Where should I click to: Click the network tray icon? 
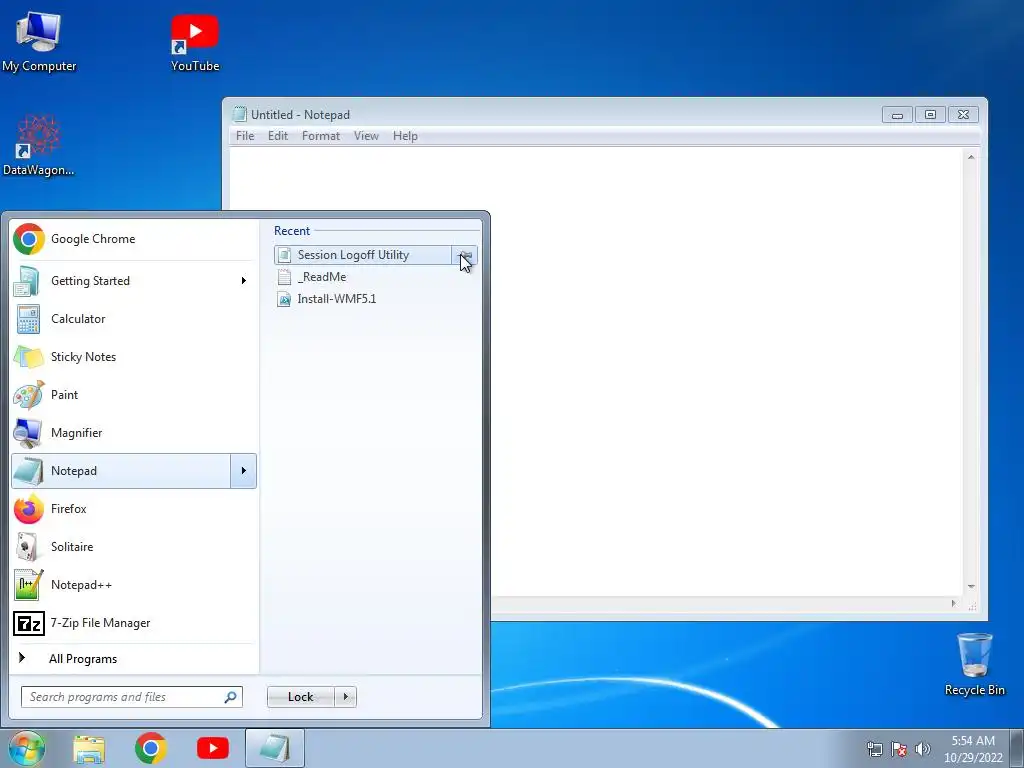(x=874, y=749)
